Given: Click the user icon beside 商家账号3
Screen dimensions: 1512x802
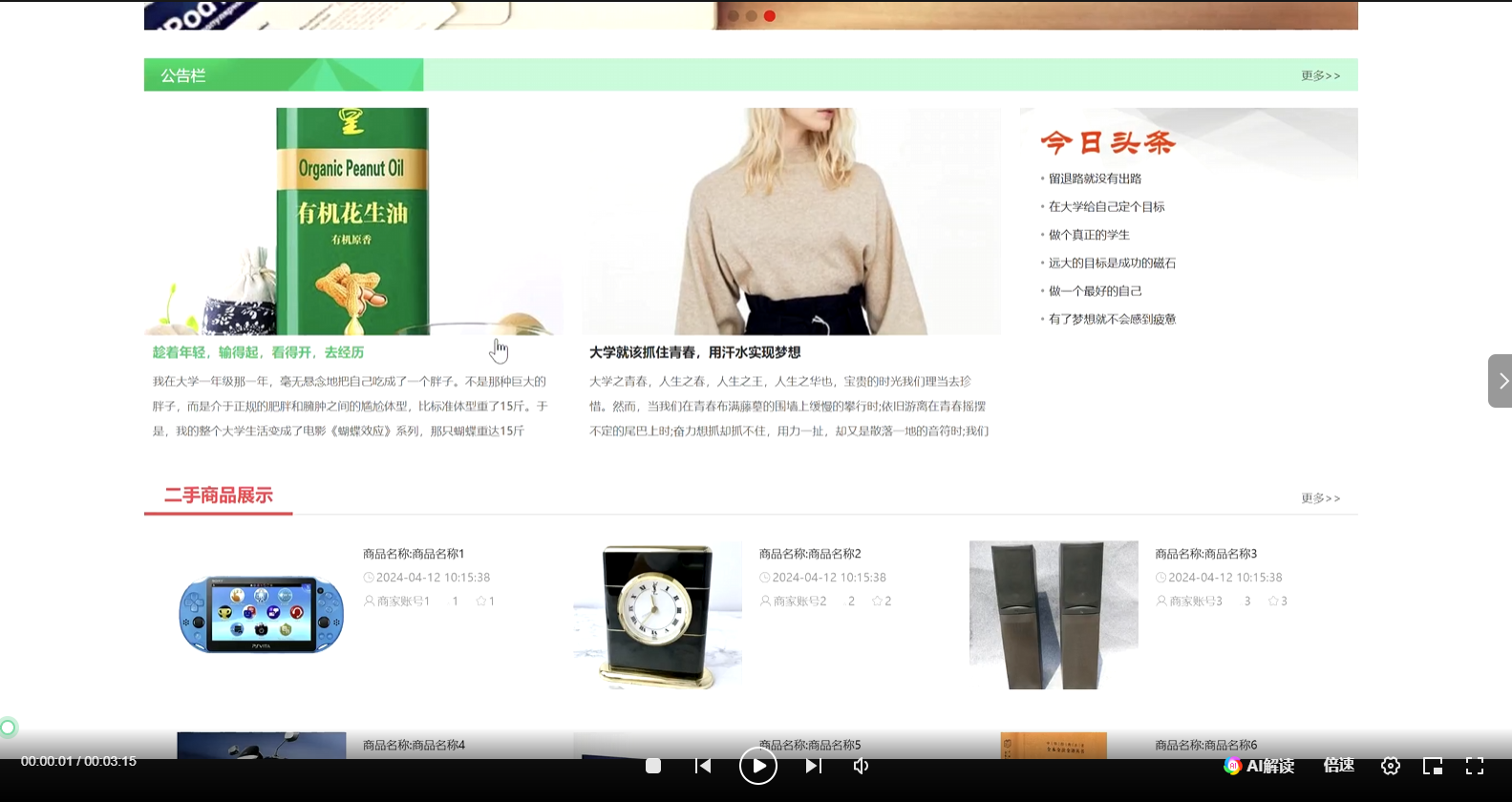Looking at the screenshot, I should pos(1161,601).
